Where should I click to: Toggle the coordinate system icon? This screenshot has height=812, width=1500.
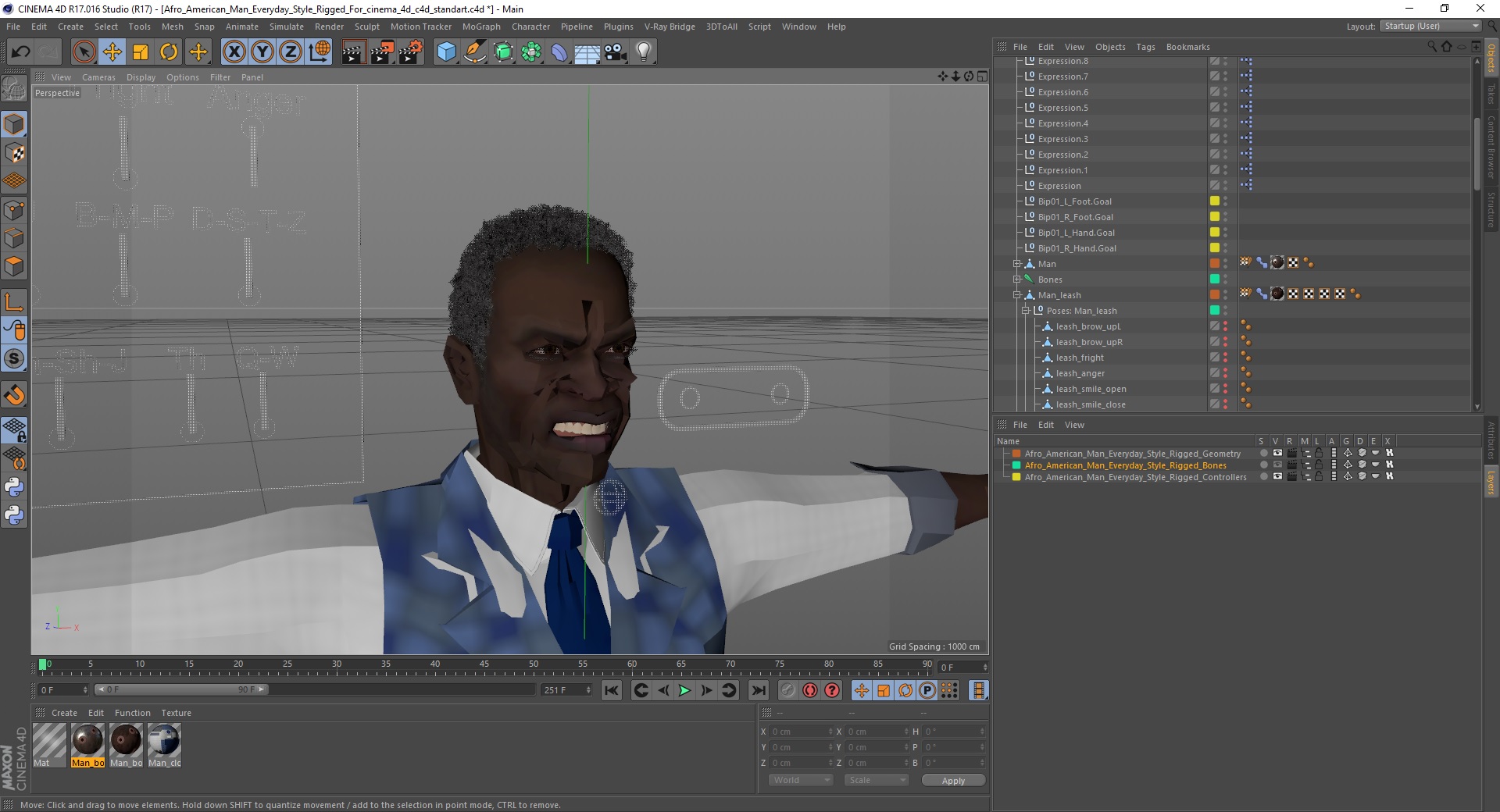coord(320,52)
